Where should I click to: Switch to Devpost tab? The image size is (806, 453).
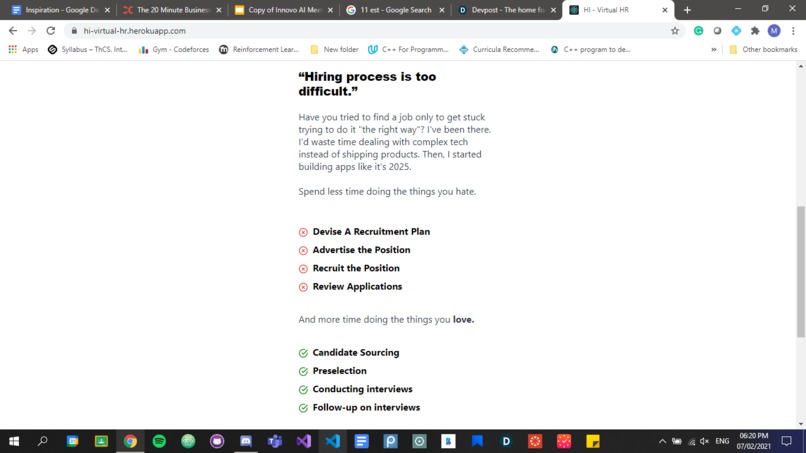click(x=507, y=10)
